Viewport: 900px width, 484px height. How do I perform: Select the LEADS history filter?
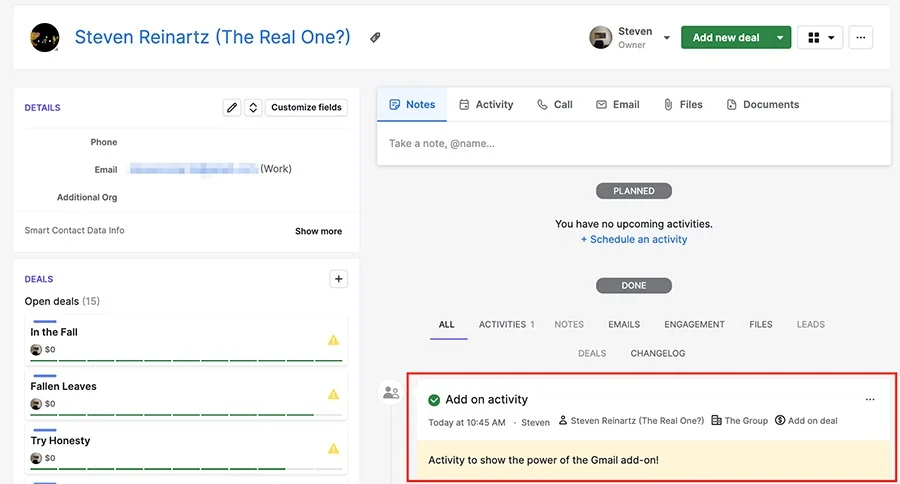[x=810, y=324]
